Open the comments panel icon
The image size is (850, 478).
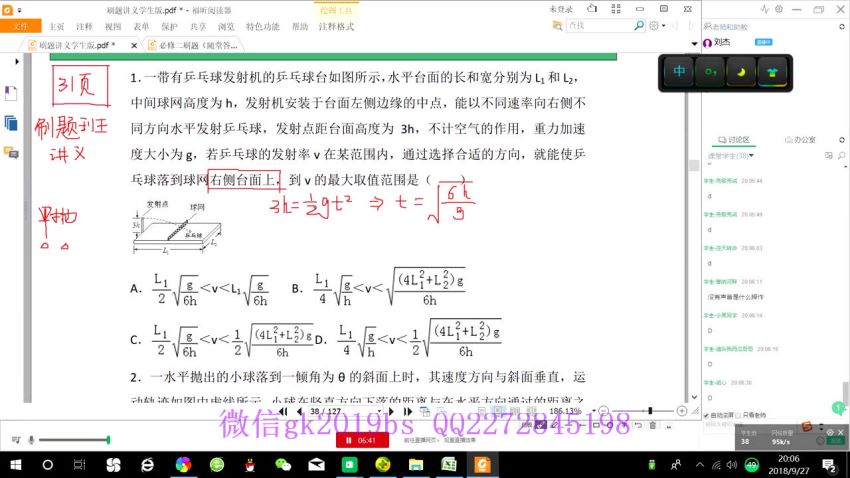pyautogui.click(x=11, y=152)
